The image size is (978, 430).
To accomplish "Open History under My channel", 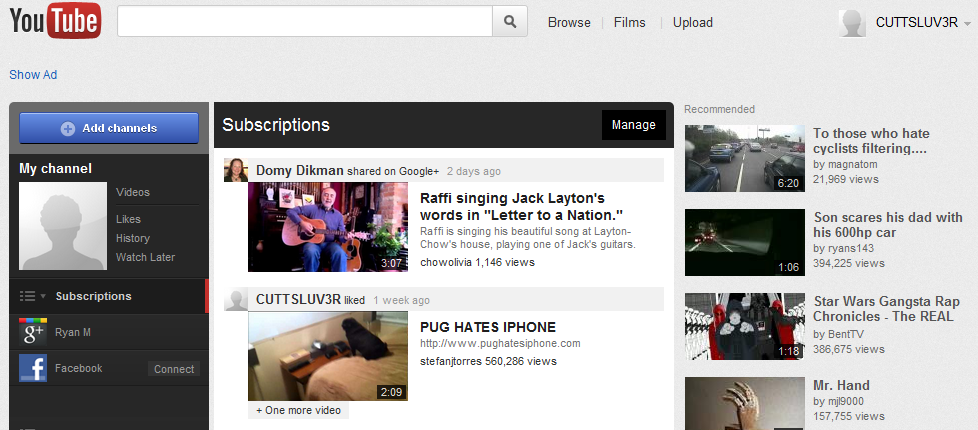I will tap(133, 238).
